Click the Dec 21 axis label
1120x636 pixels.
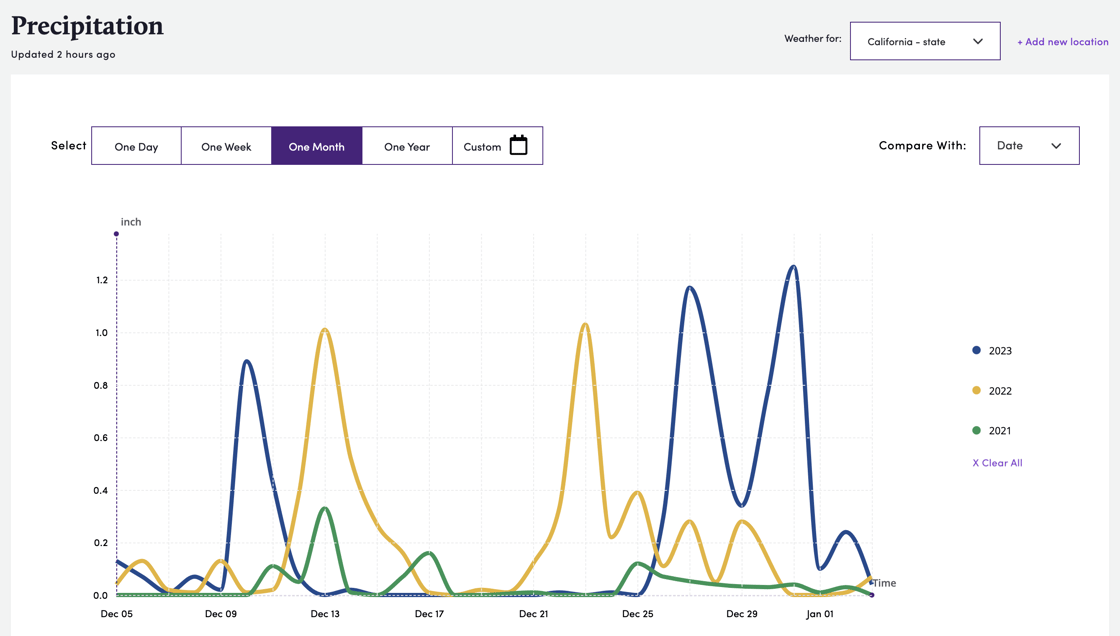(x=534, y=614)
